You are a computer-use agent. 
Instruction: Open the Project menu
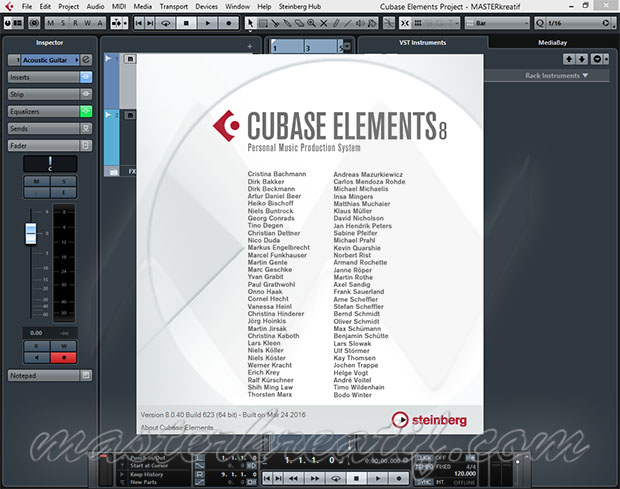point(68,6)
